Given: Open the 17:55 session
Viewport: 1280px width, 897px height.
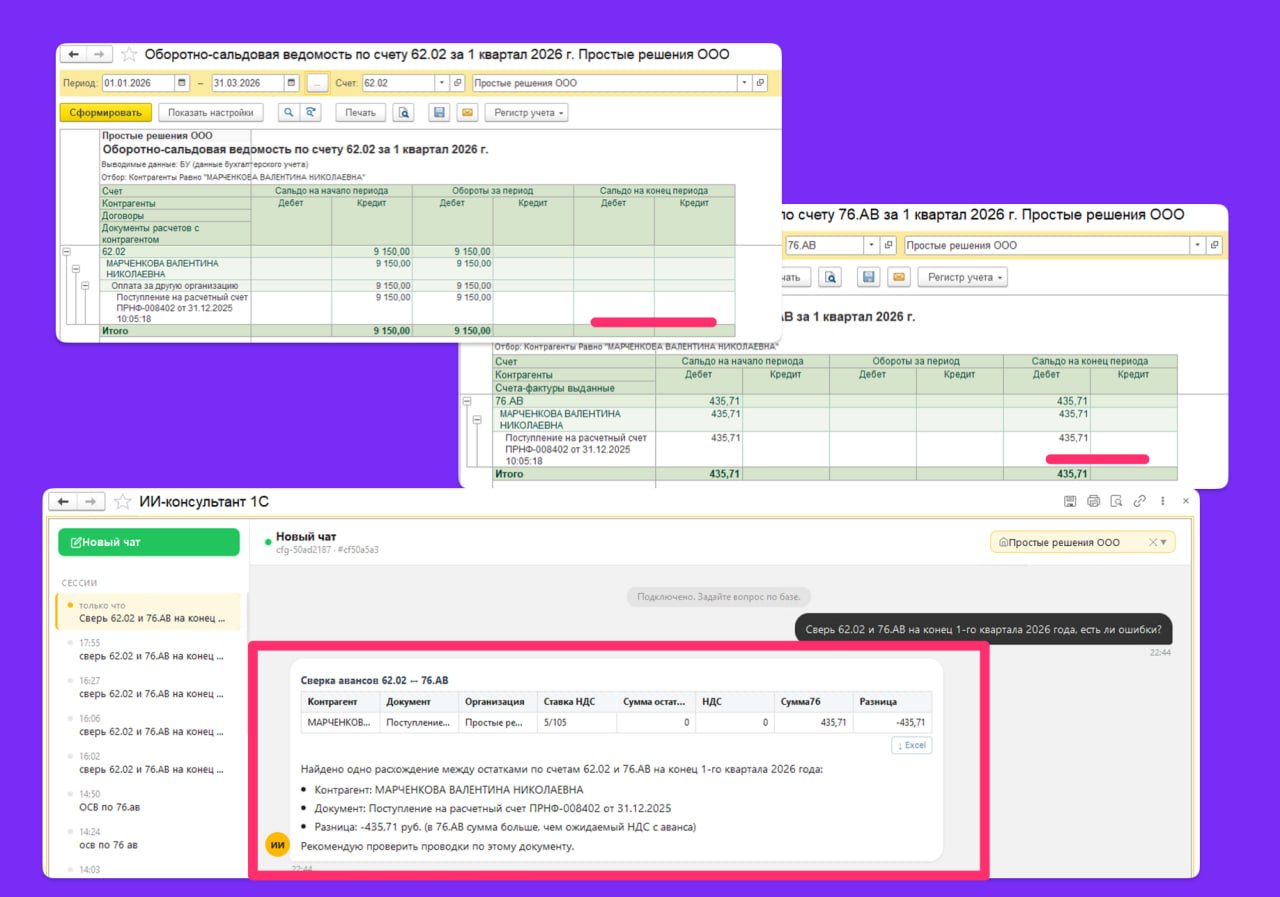Looking at the screenshot, I should coord(148,650).
